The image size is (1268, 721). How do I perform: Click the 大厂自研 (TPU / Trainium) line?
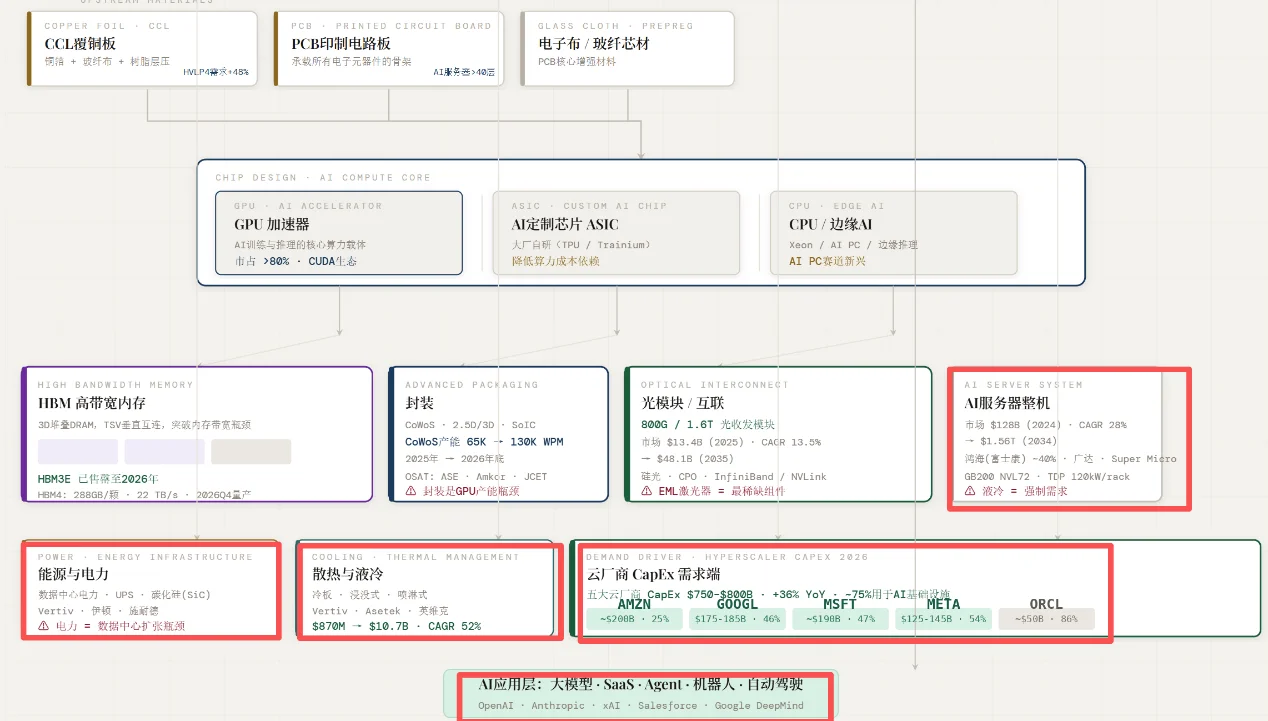(581, 245)
